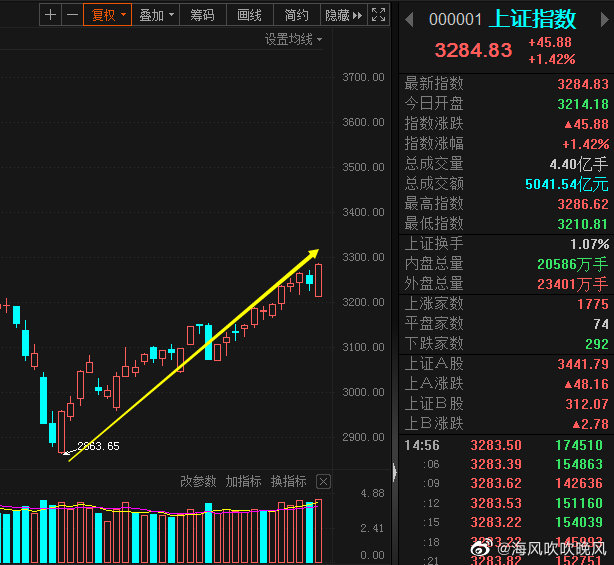Hide the side panel with 隐藏
Image resolution: width=614 pixels, height=565 pixels.
click(338, 15)
